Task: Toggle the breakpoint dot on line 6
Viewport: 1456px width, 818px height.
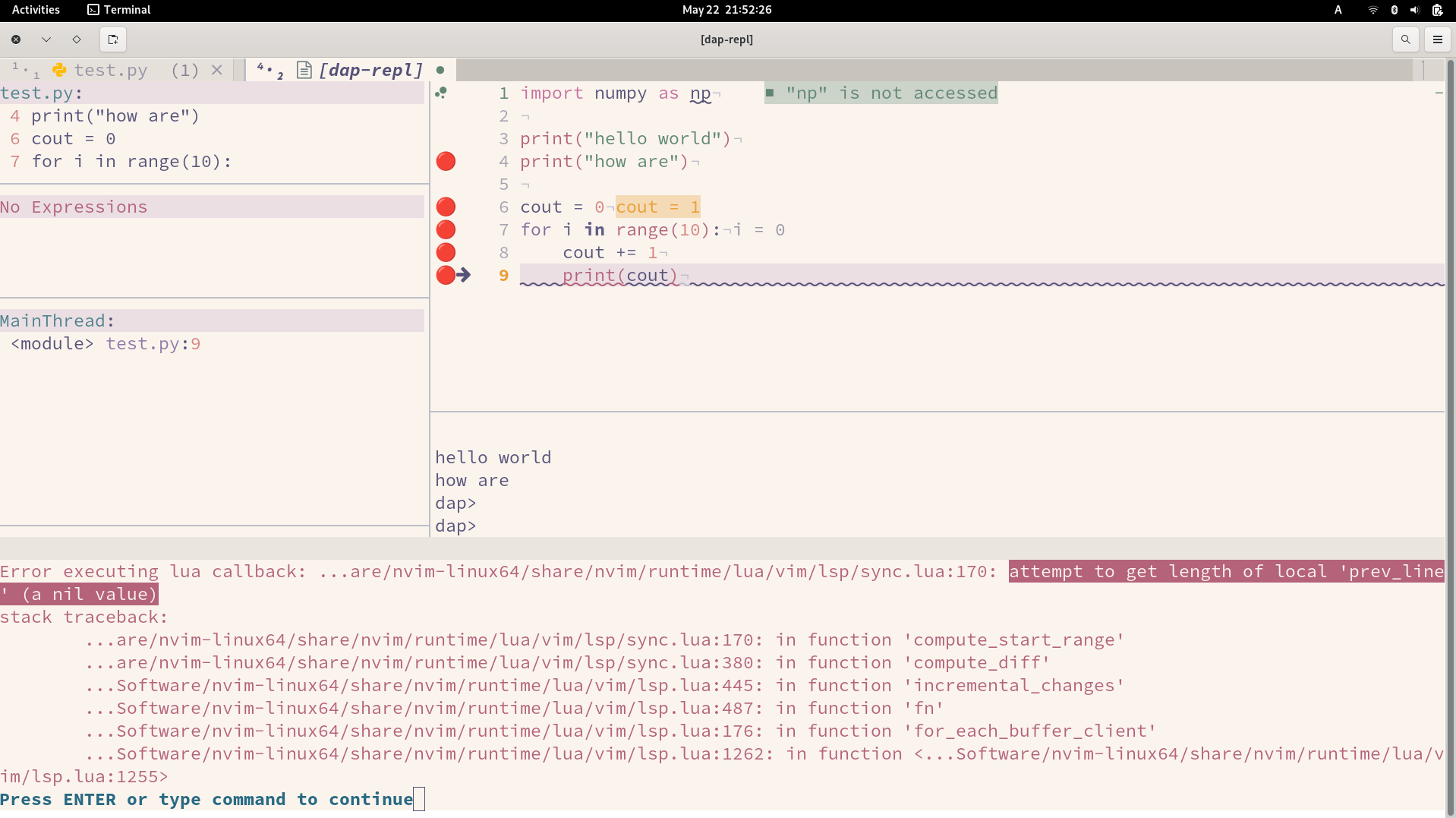Action: pos(446,207)
